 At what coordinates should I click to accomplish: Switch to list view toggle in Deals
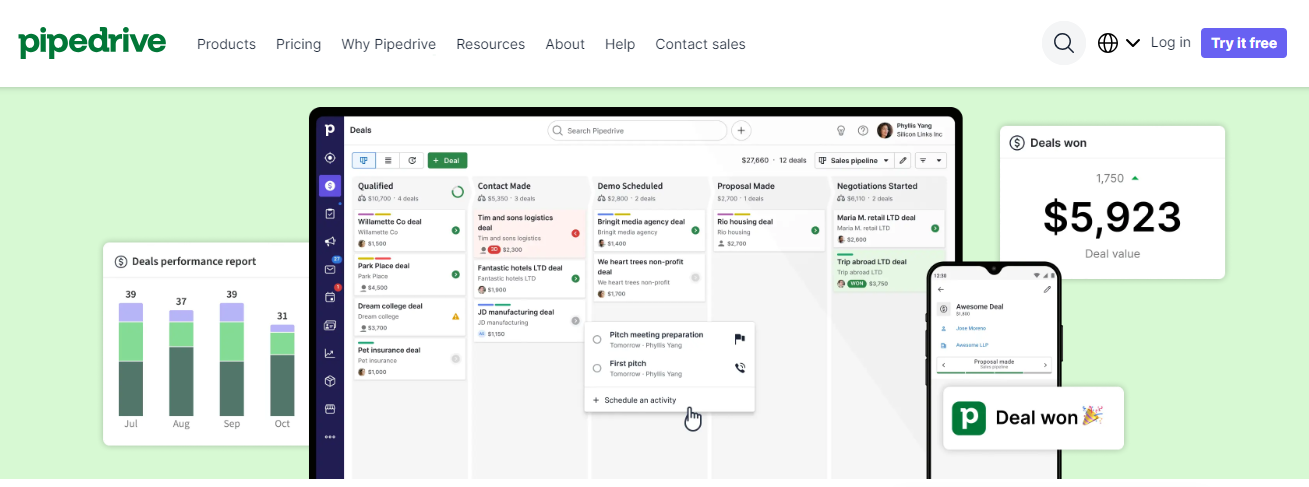coord(388,160)
